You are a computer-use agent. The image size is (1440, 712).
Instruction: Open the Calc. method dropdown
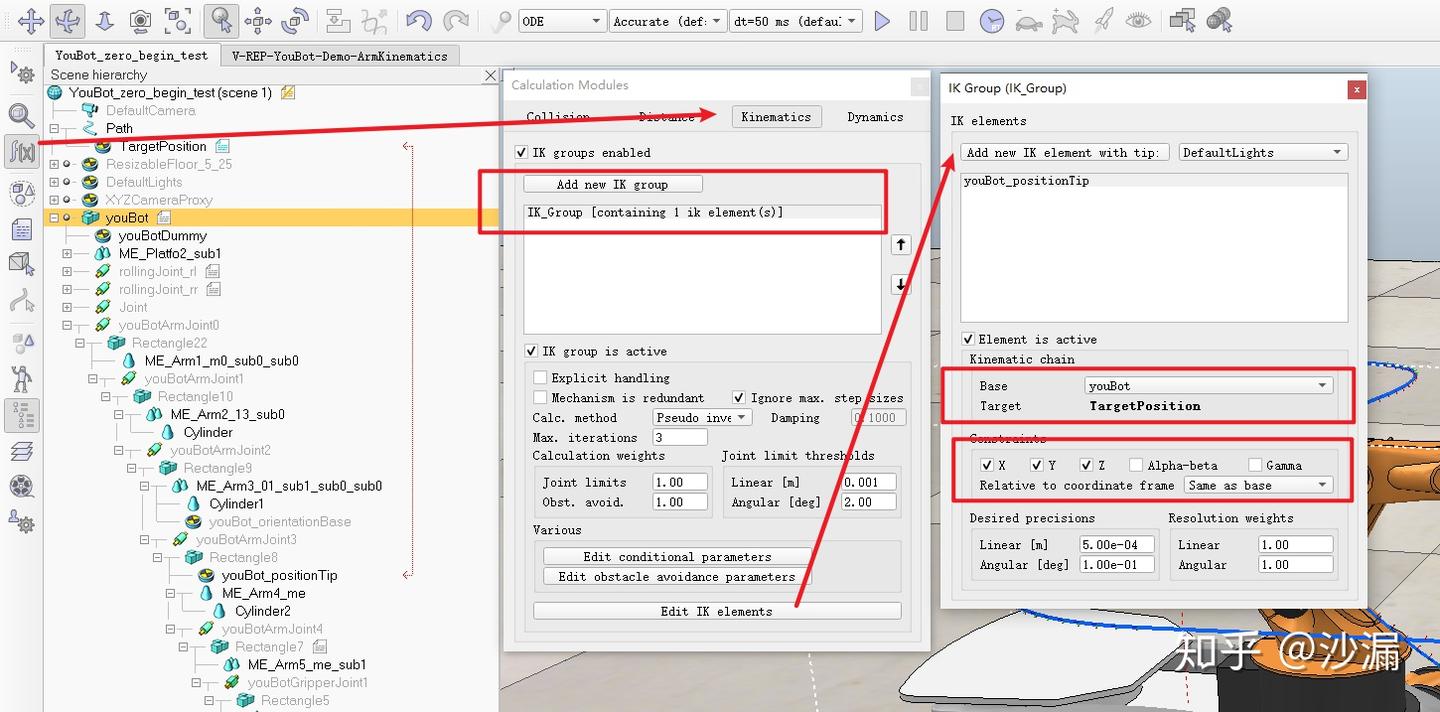point(702,418)
